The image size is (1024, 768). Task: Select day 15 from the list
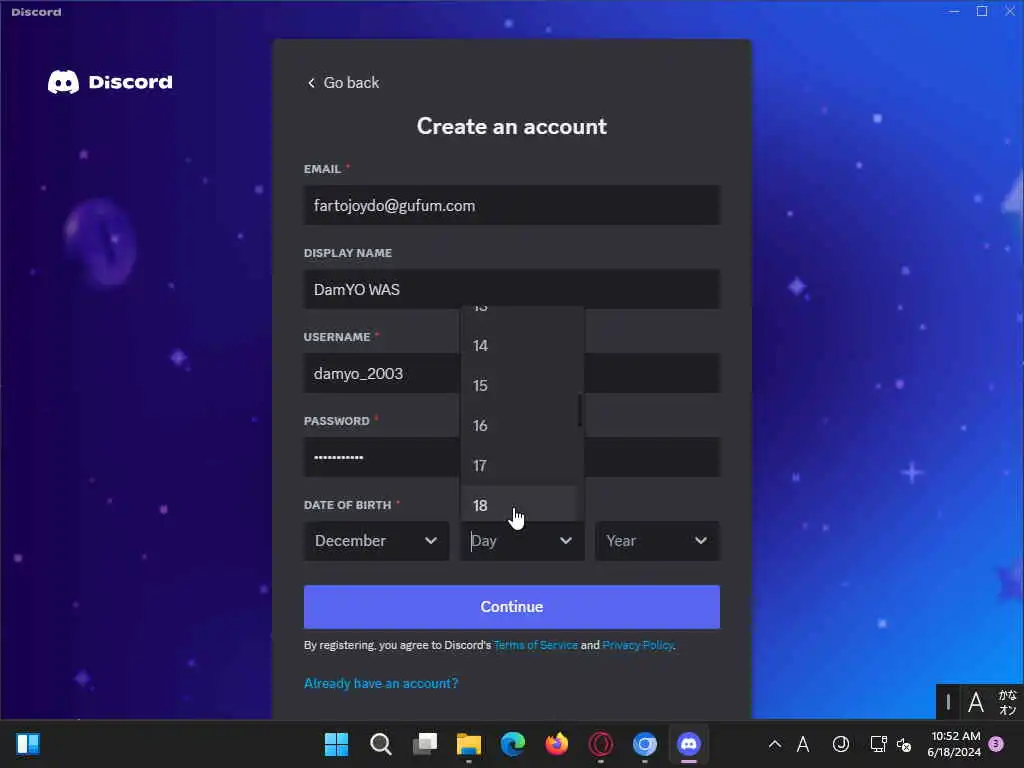click(x=519, y=385)
